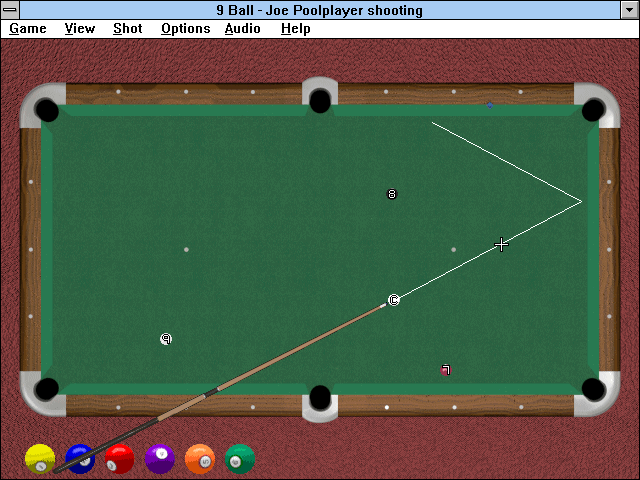640x480 pixels.
Task: Open the View menu
Action: click(80, 29)
